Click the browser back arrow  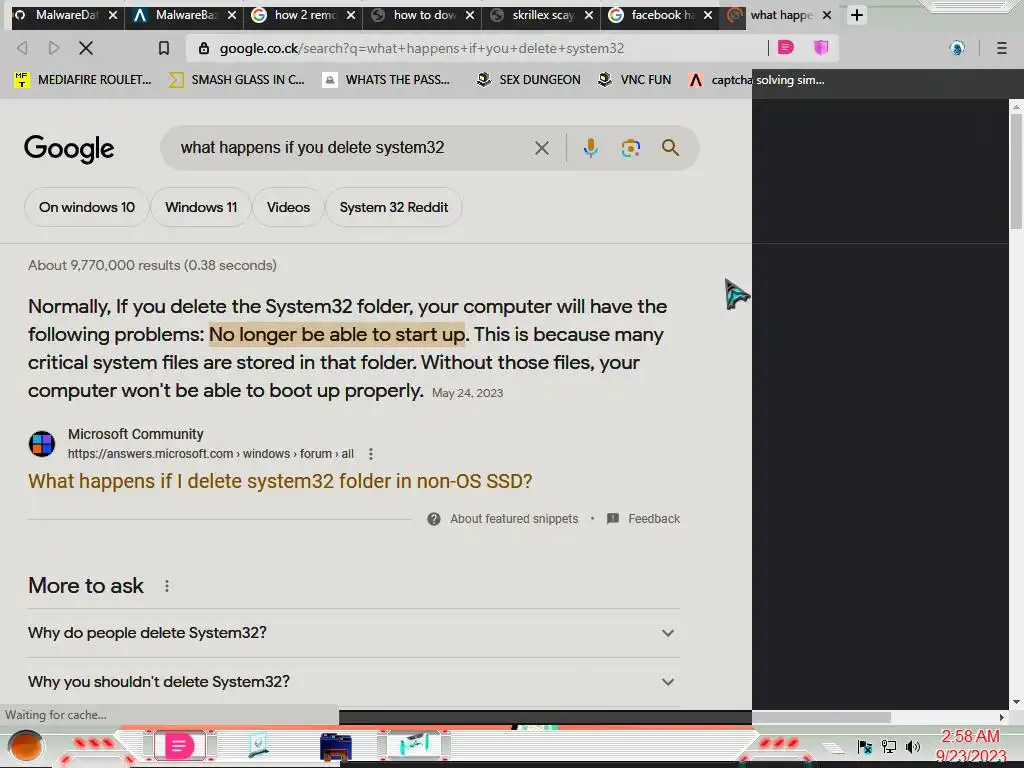coord(22,48)
